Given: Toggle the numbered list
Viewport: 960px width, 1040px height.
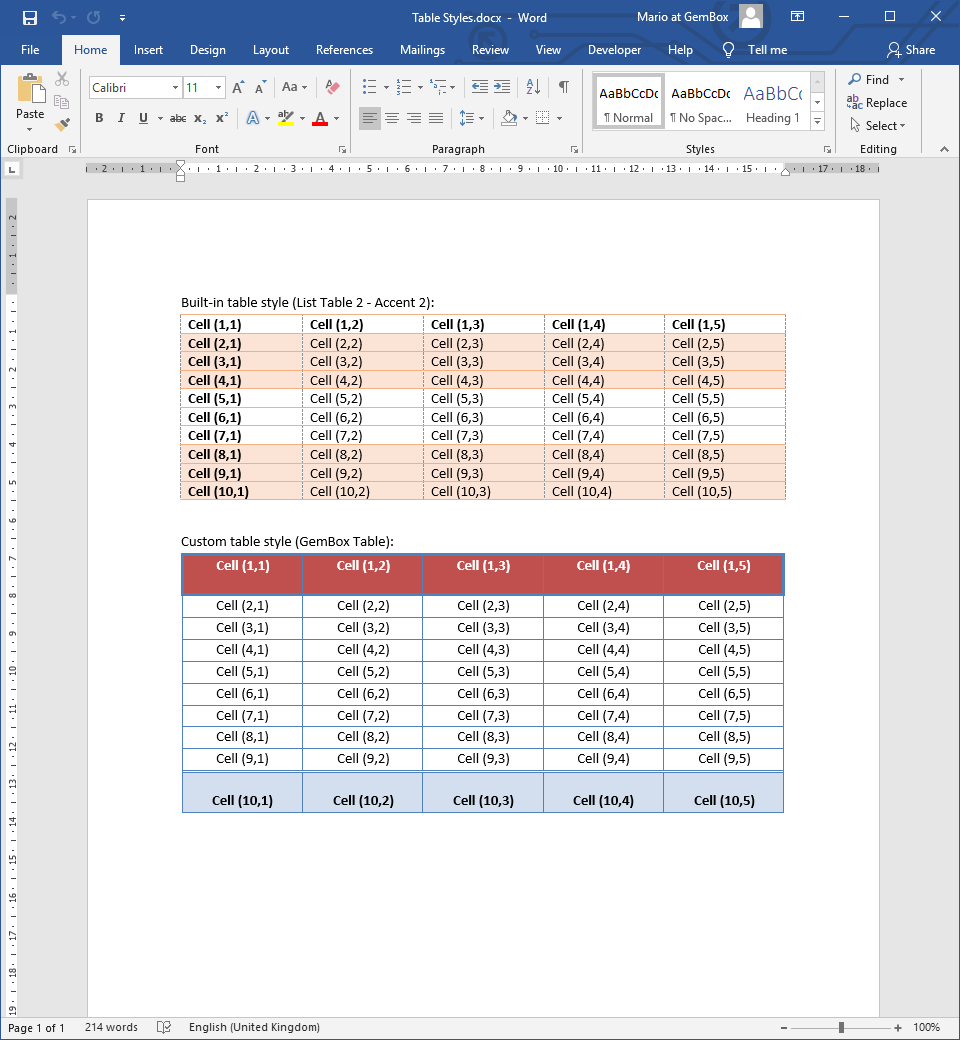Looking at the screenshot, I should [404, 87].
